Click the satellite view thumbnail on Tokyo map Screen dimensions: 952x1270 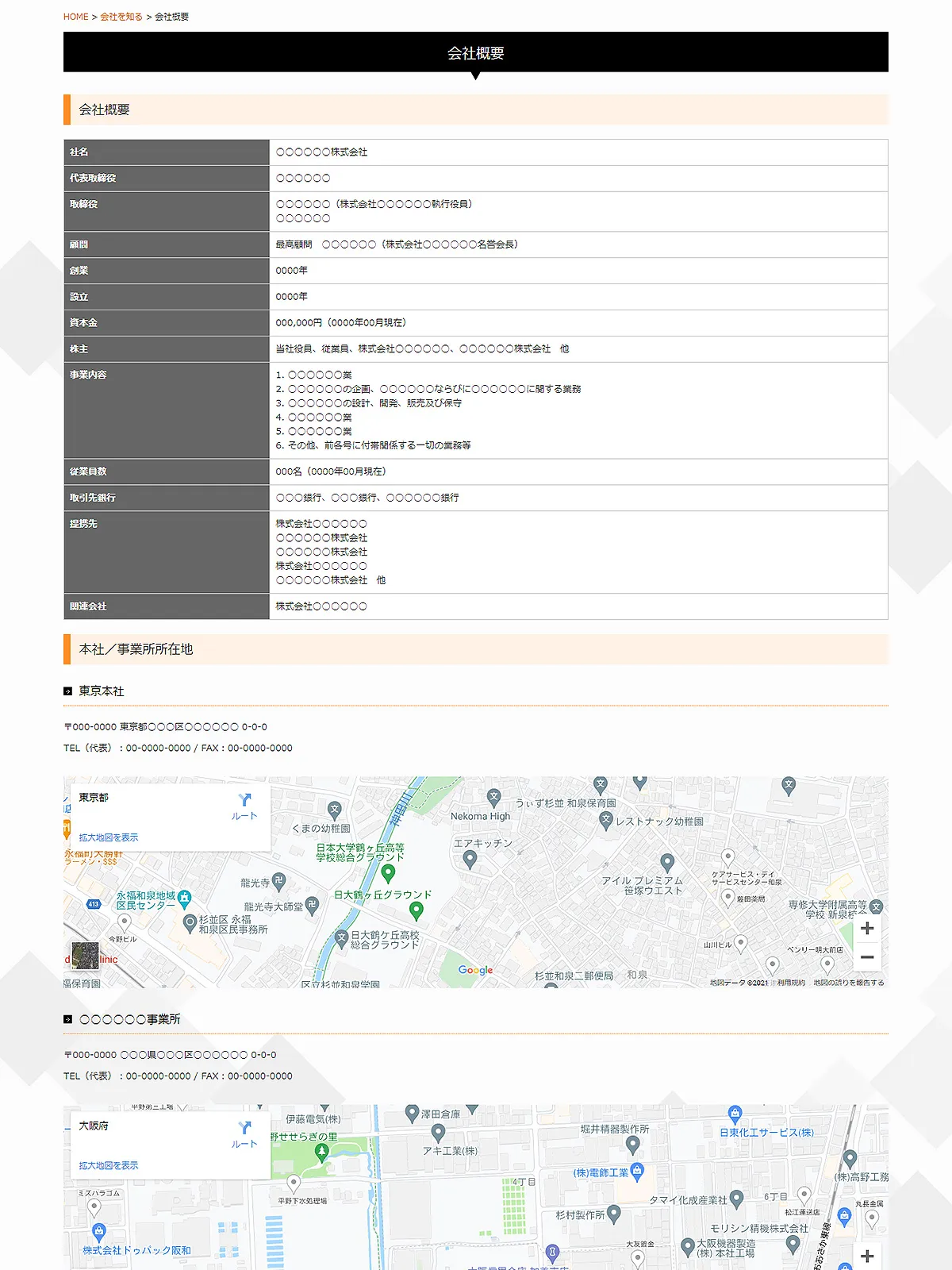click(86, 956)
